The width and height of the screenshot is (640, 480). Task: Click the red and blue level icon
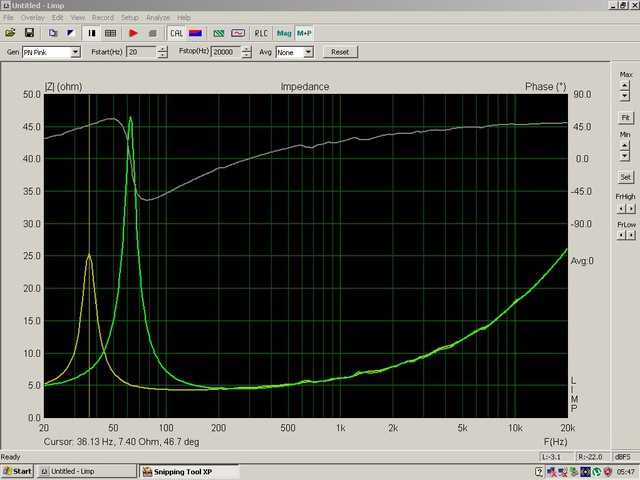[195, 33]
